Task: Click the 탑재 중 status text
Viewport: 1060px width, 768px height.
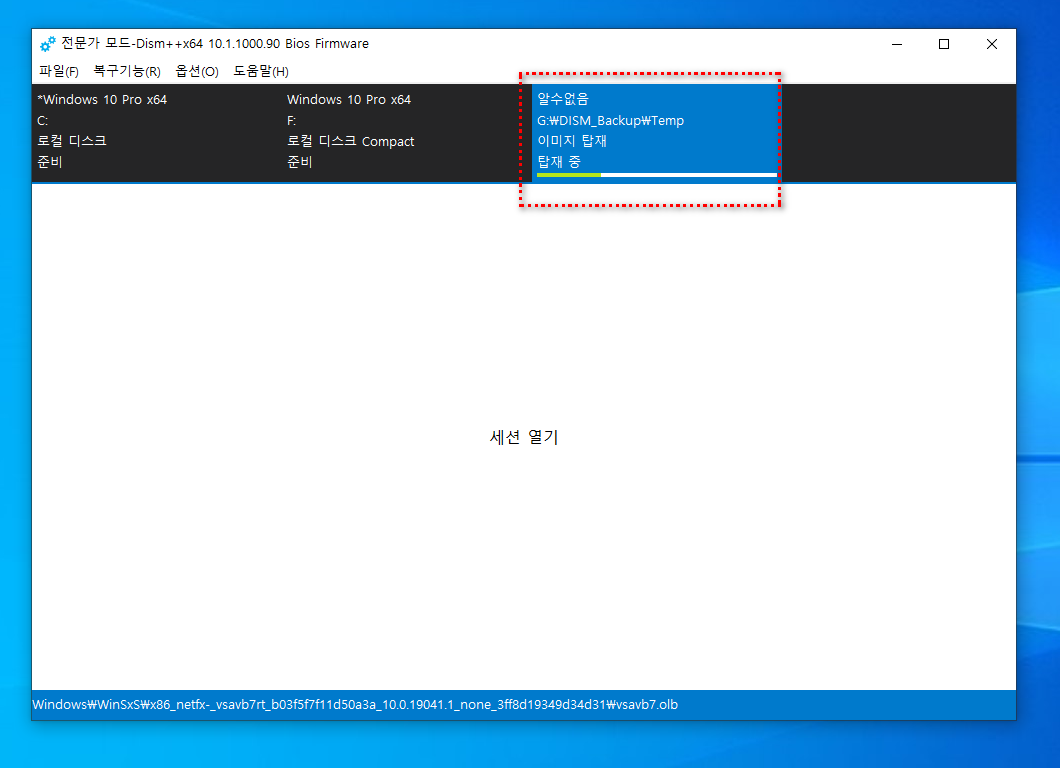Action: pos(558,162)
